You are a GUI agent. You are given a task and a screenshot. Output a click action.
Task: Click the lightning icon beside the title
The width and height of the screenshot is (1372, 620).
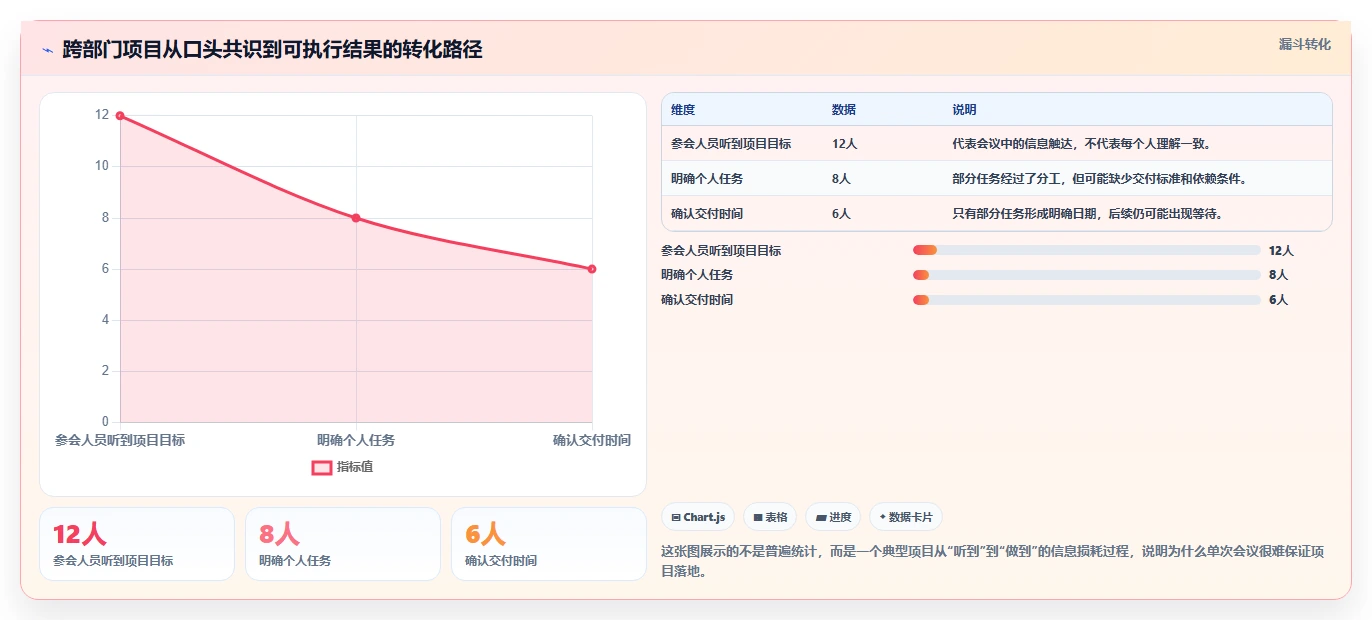click(x=47, y=50)
